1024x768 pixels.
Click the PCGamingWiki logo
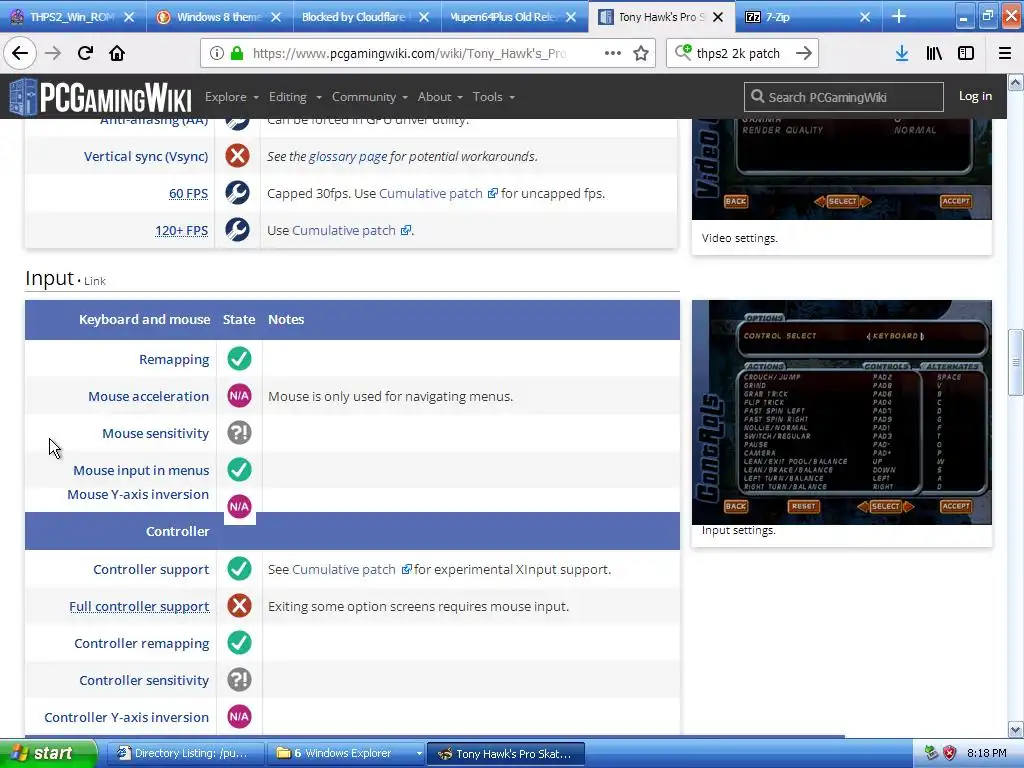(100, 97)
